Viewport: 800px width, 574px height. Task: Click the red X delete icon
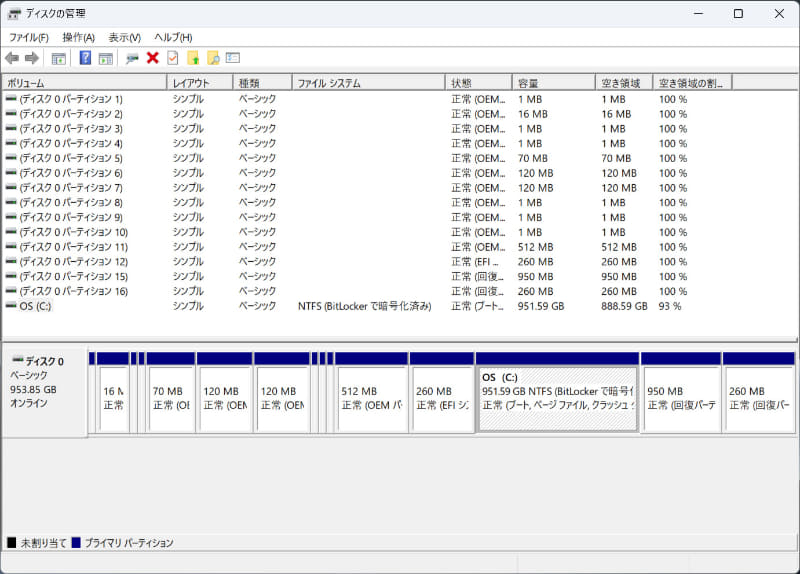153,58
